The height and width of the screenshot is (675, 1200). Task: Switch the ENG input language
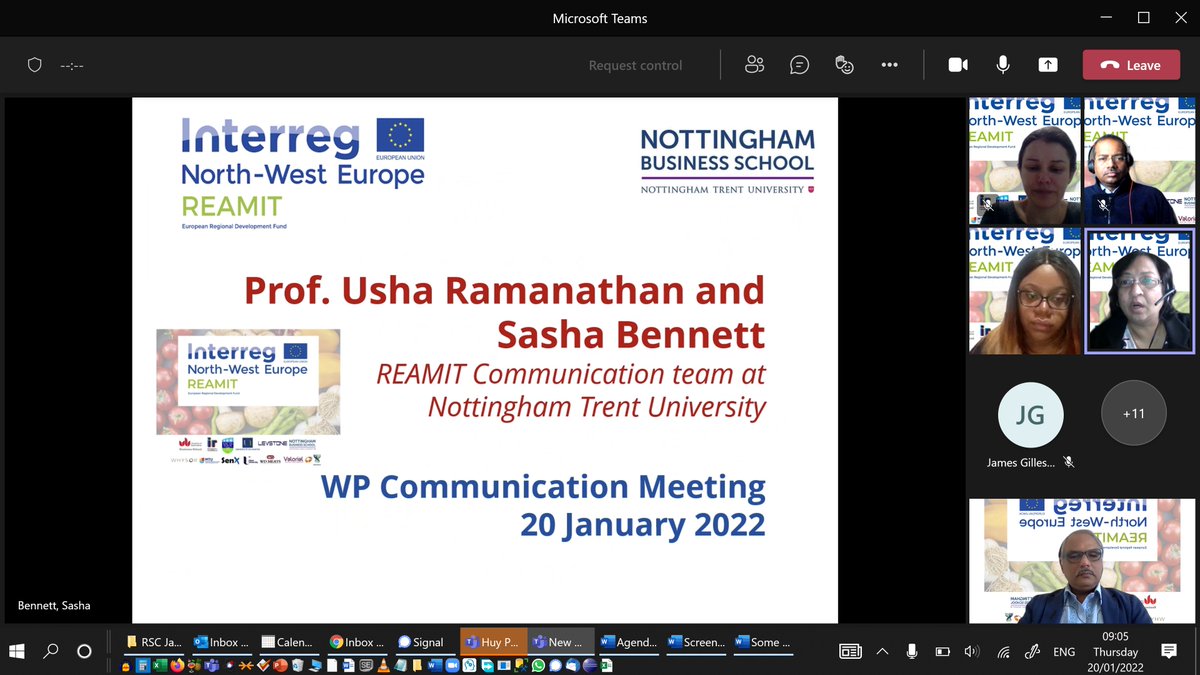1064,651
